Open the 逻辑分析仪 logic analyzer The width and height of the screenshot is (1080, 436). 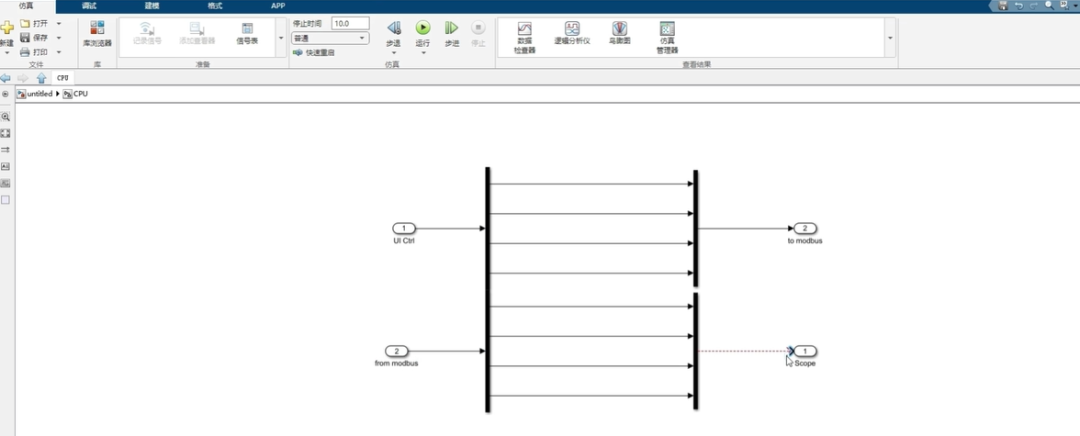pos(572,33)
